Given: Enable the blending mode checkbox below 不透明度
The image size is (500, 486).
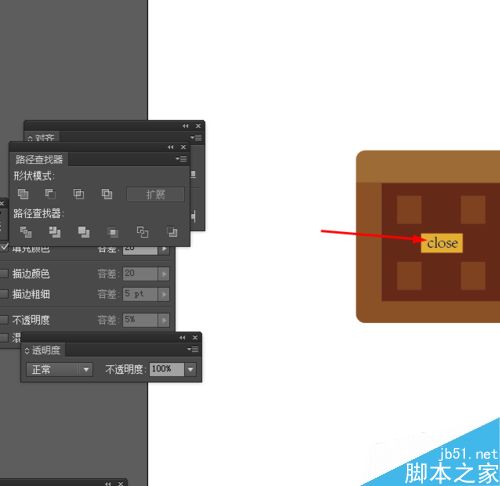Looking at the screenshot, I should tap(4, 338).
